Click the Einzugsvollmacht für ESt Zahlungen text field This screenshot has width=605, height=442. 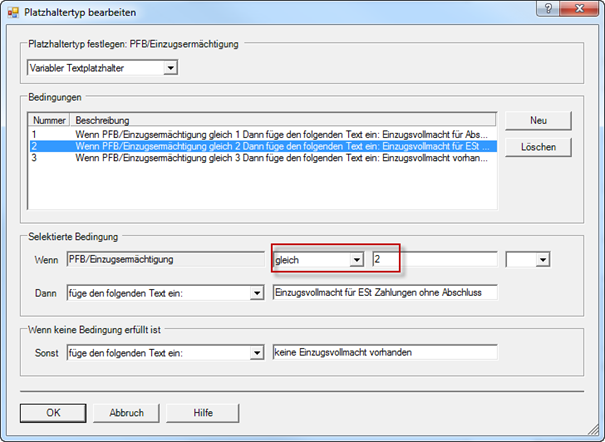[385, 293]
